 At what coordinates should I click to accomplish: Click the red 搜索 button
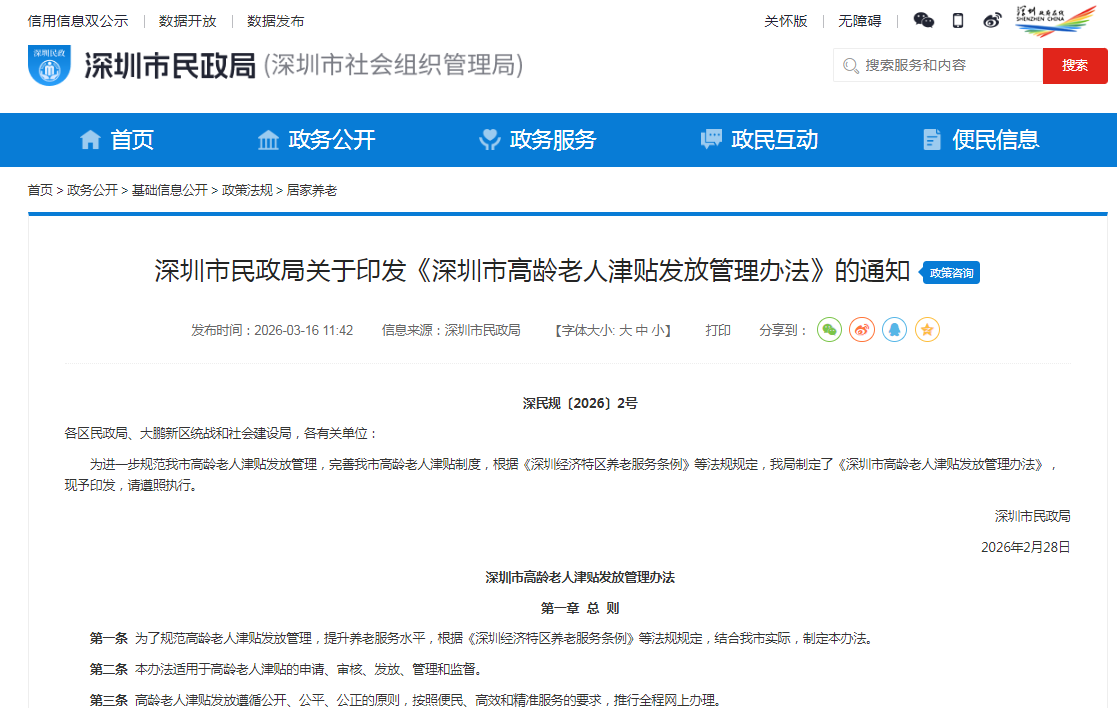tap(1075, 66)
